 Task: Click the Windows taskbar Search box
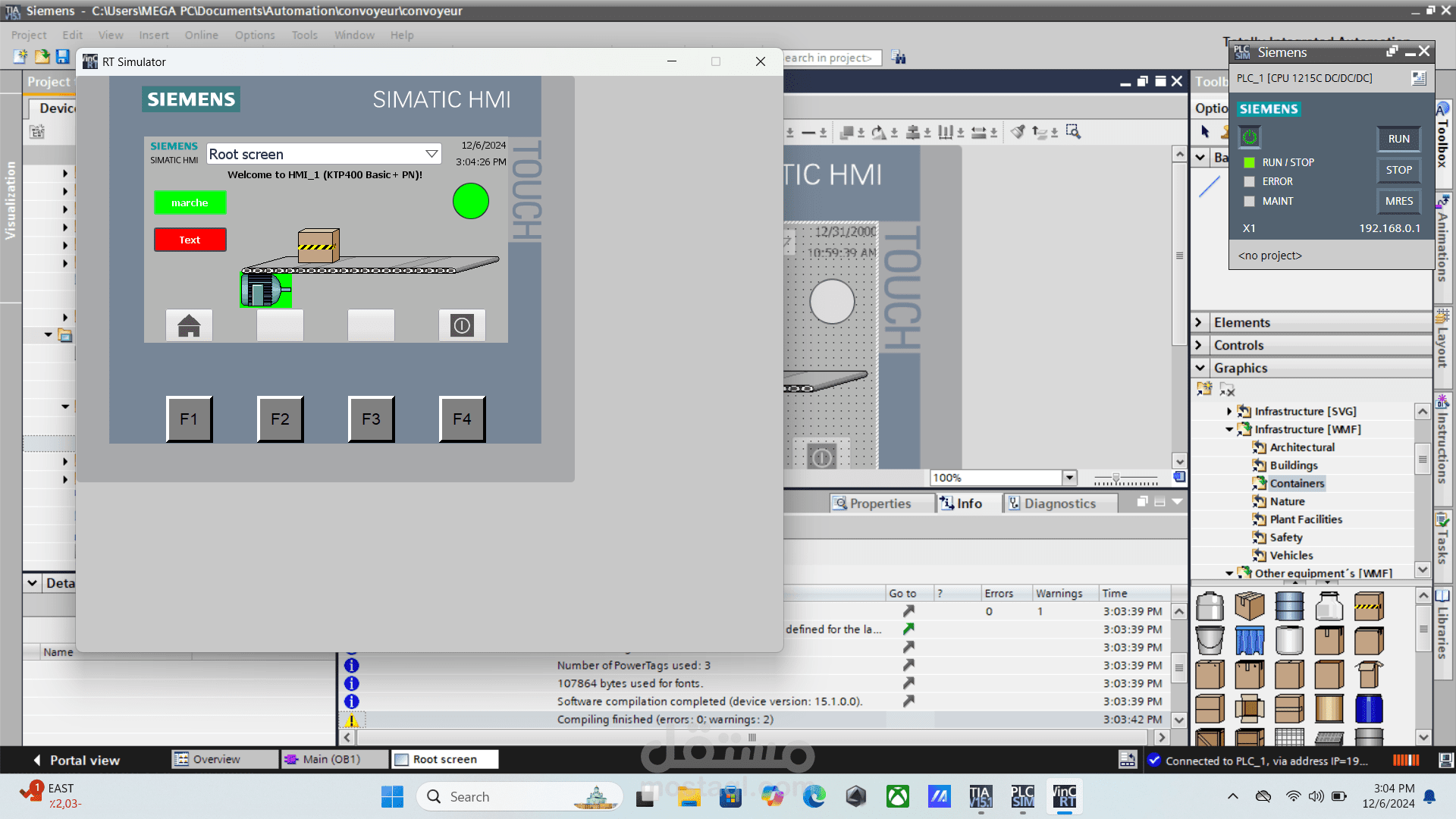pyautogui.click(x=519, y=796)
